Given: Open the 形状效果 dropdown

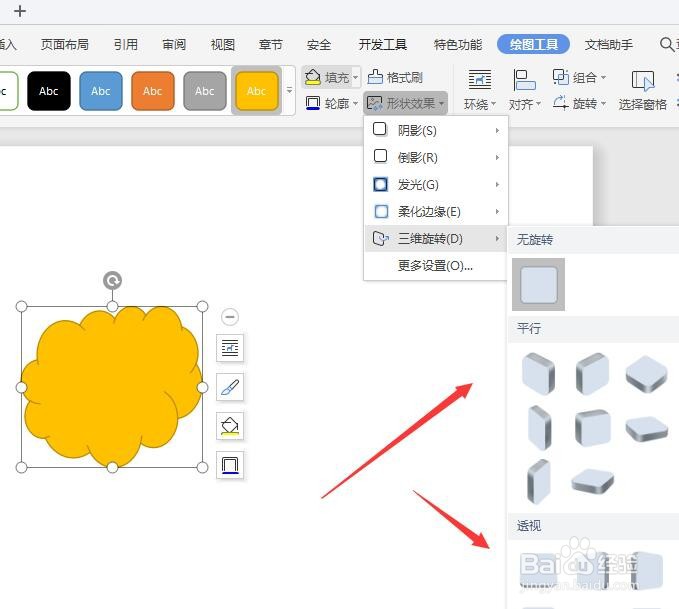Looking at the screenshot, I should coord(405,104).
